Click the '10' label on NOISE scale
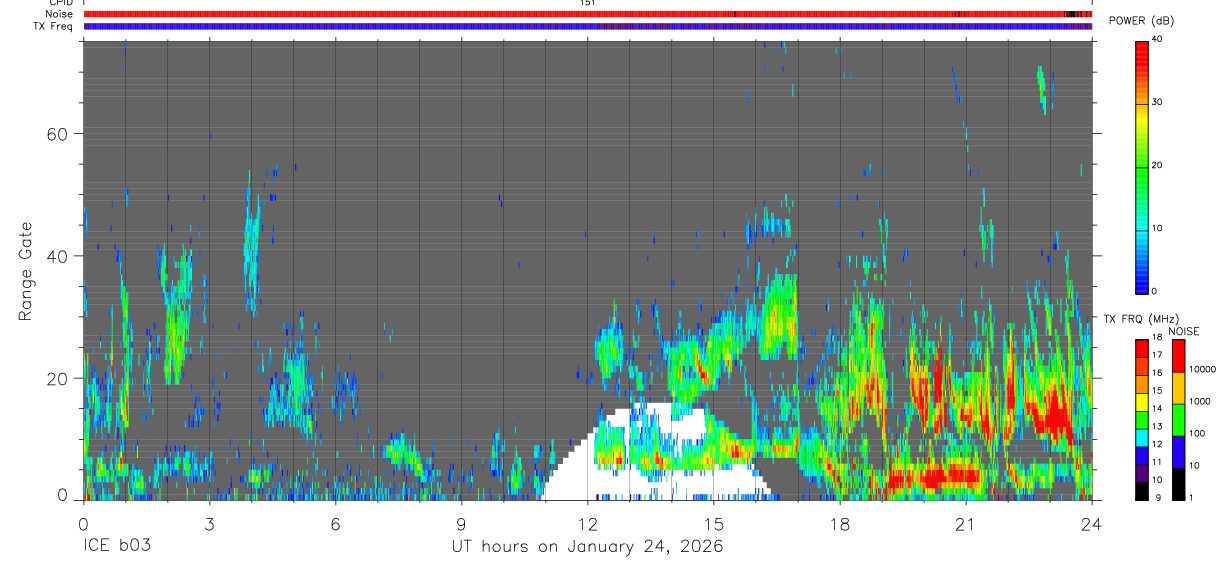Image resolution: width=1228 pixels, height=567 pixels. click(x=1194, y=466)
